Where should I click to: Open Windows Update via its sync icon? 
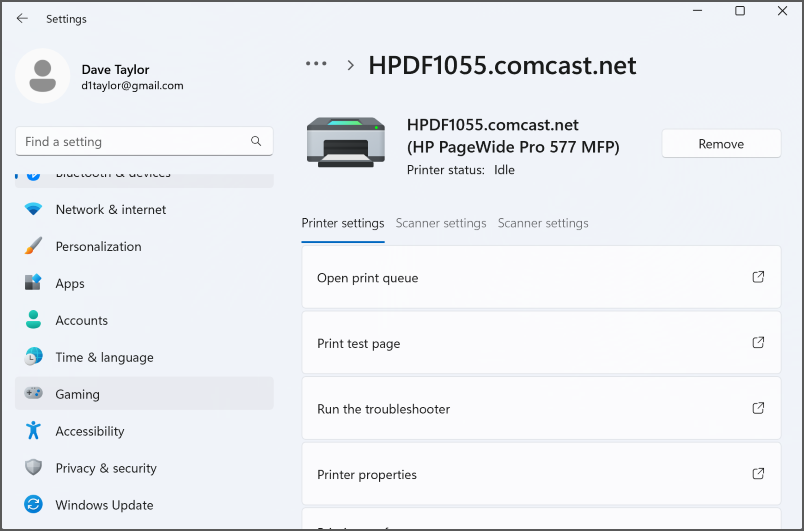[x=33, y=504]
